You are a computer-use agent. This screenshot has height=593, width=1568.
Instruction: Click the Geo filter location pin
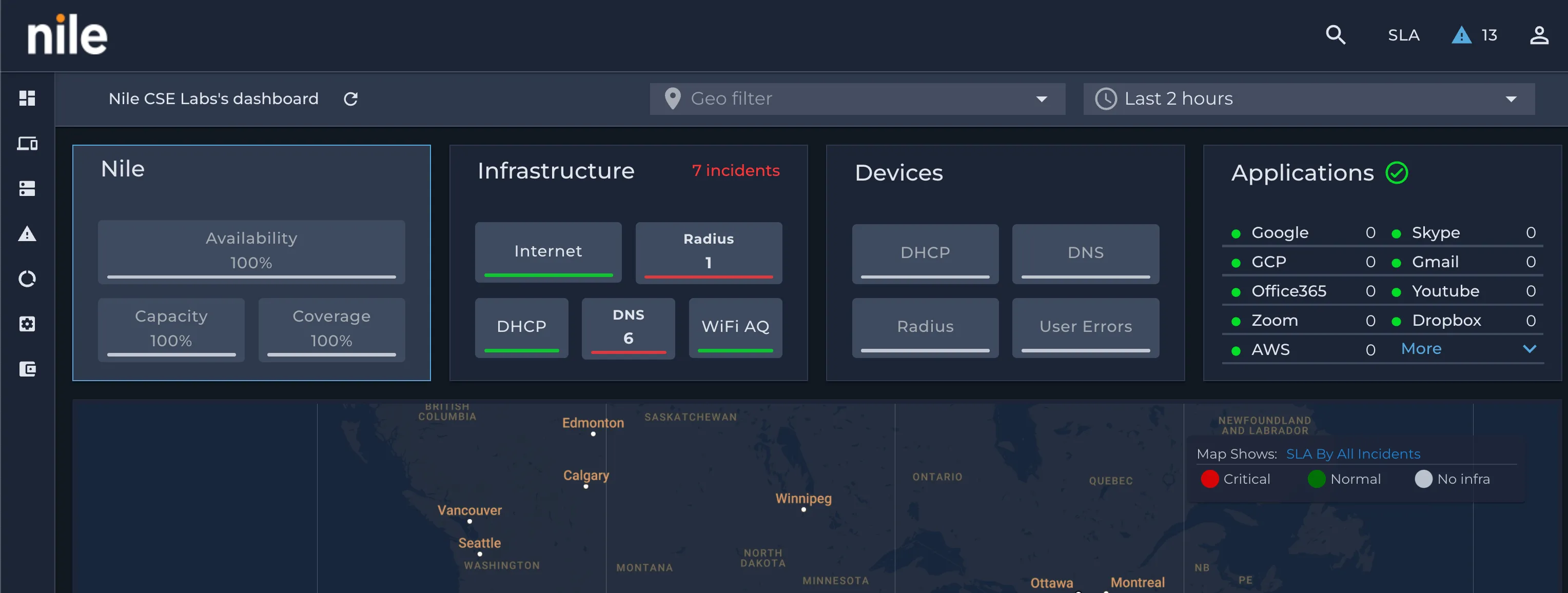tap(672, 98)
